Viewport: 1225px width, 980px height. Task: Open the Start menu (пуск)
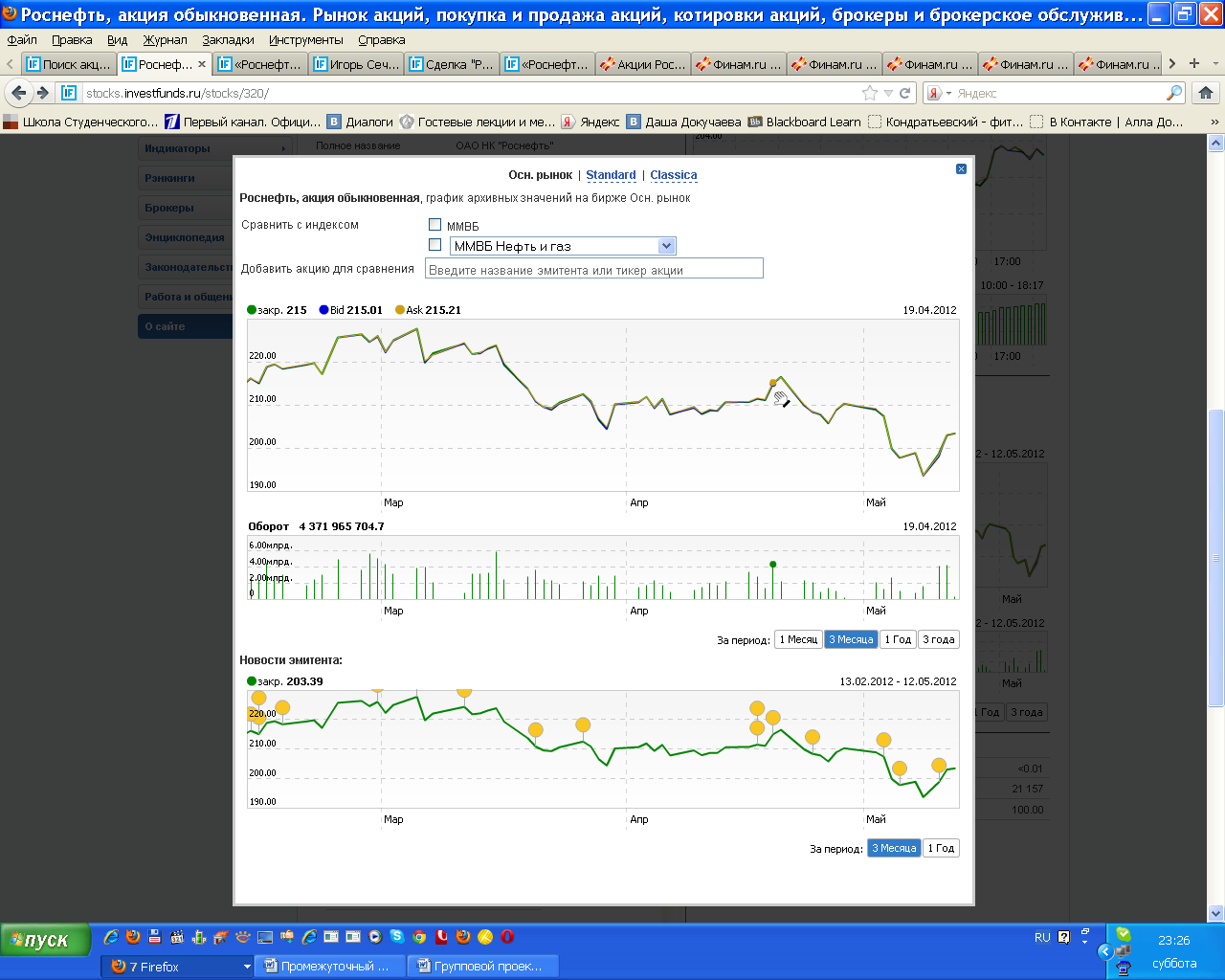point(45,940)
